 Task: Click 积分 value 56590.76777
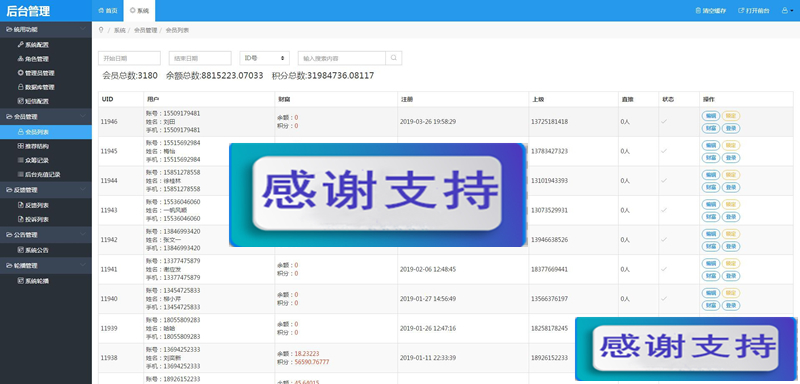coord(311,362)
